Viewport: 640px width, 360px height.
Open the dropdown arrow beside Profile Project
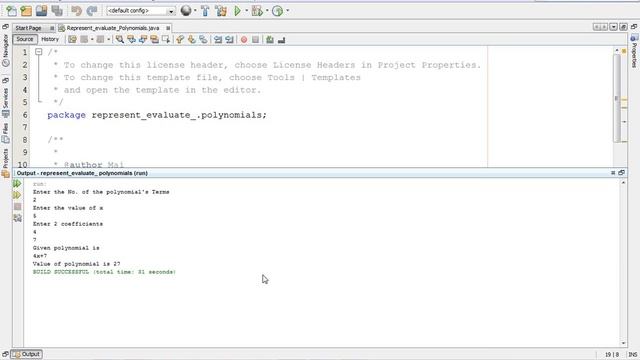click(x=287, y=11)
